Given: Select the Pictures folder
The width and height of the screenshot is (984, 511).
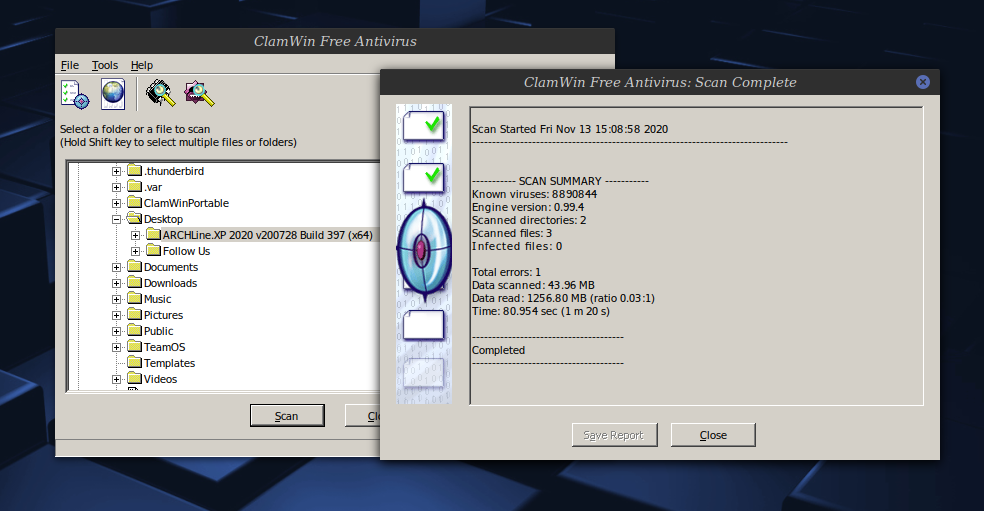Looking at the screenshot, I should point(163,315).
